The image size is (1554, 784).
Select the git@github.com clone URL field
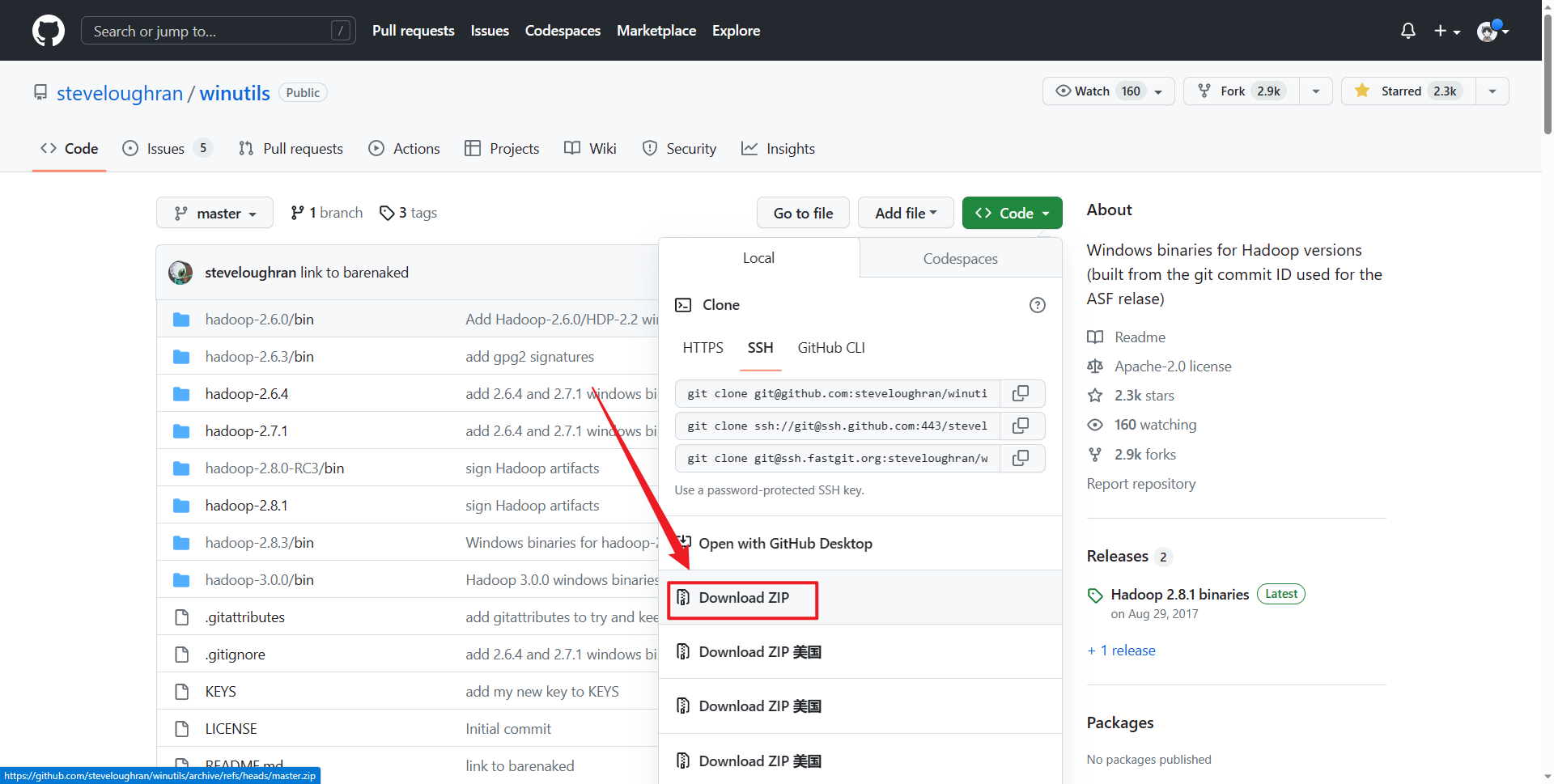pyautogui.click(x=838, y=393)
